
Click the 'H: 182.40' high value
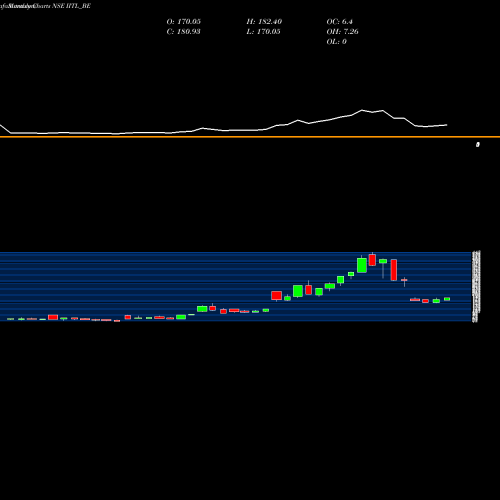click(x=264, y=22)
